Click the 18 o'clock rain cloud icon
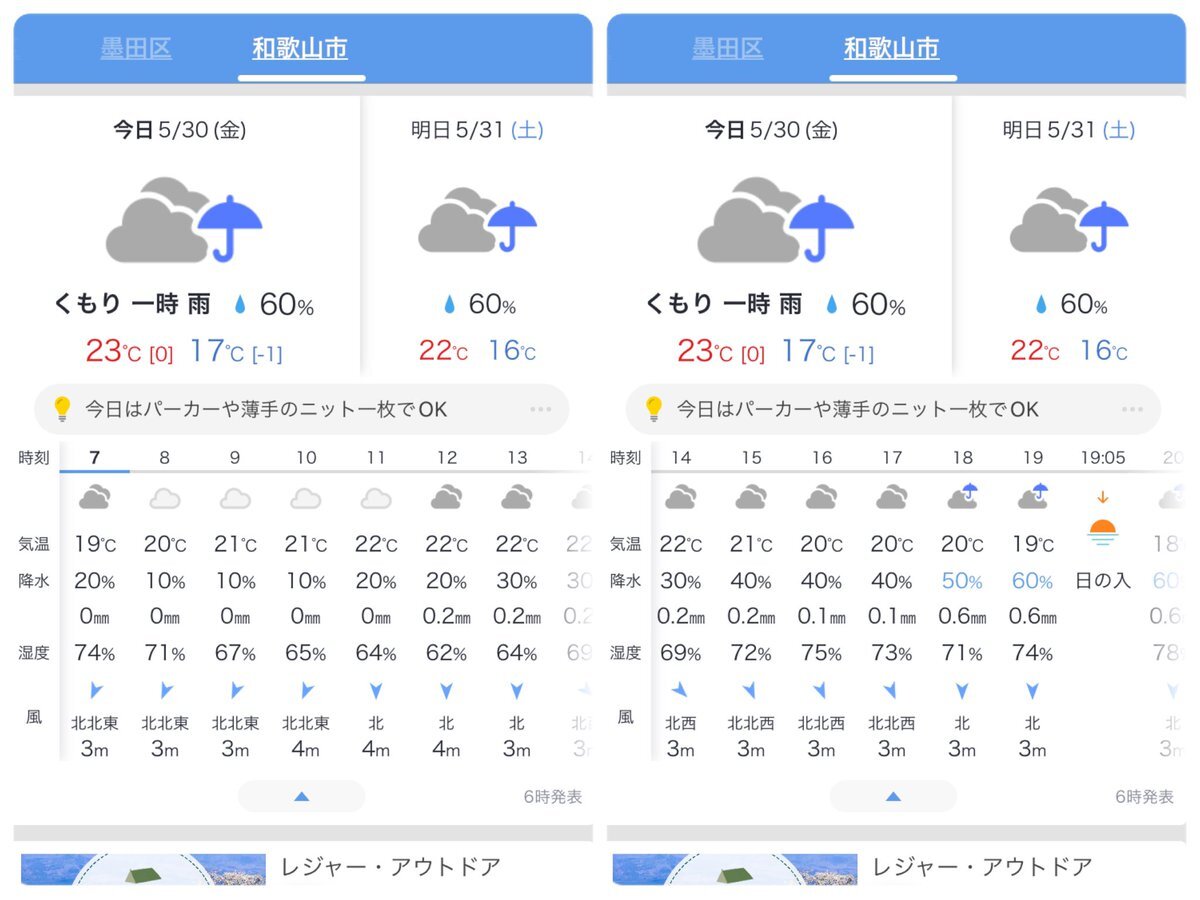This screenshot has height=900, width=1200. click(962, 496)
